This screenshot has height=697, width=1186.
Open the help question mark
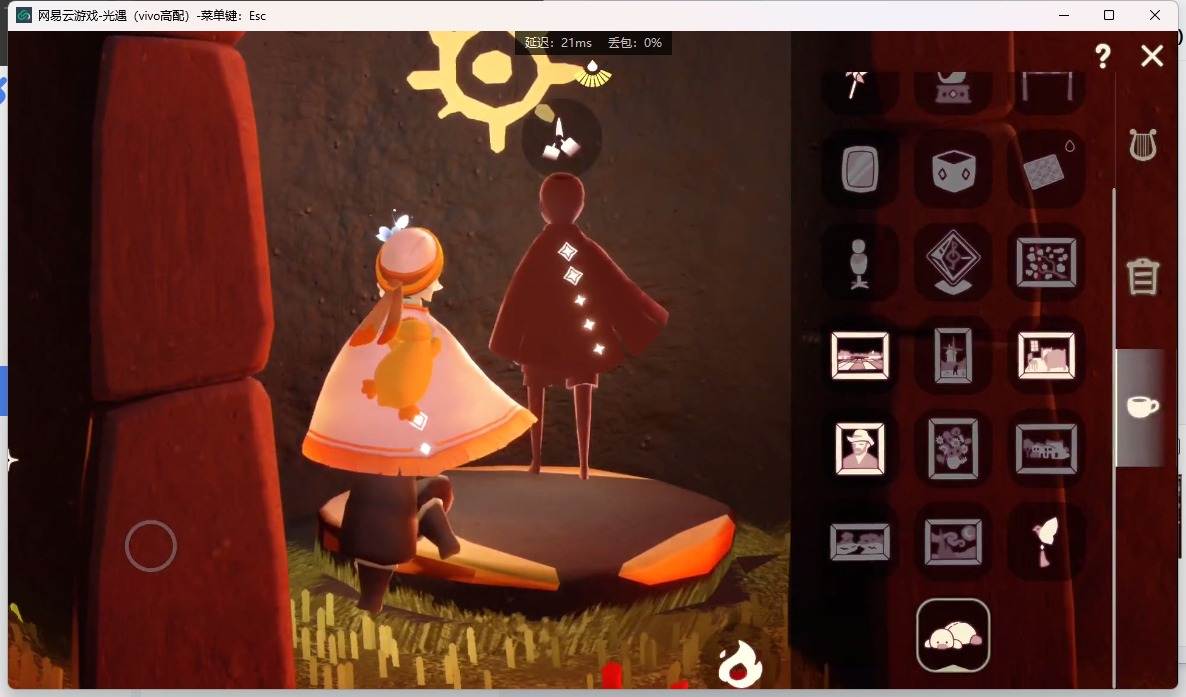[x=1103, y=55]
